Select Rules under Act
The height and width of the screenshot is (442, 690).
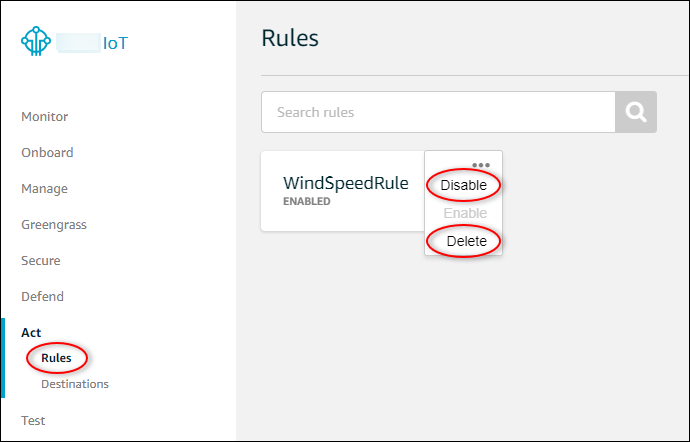[x=56, y=358]
